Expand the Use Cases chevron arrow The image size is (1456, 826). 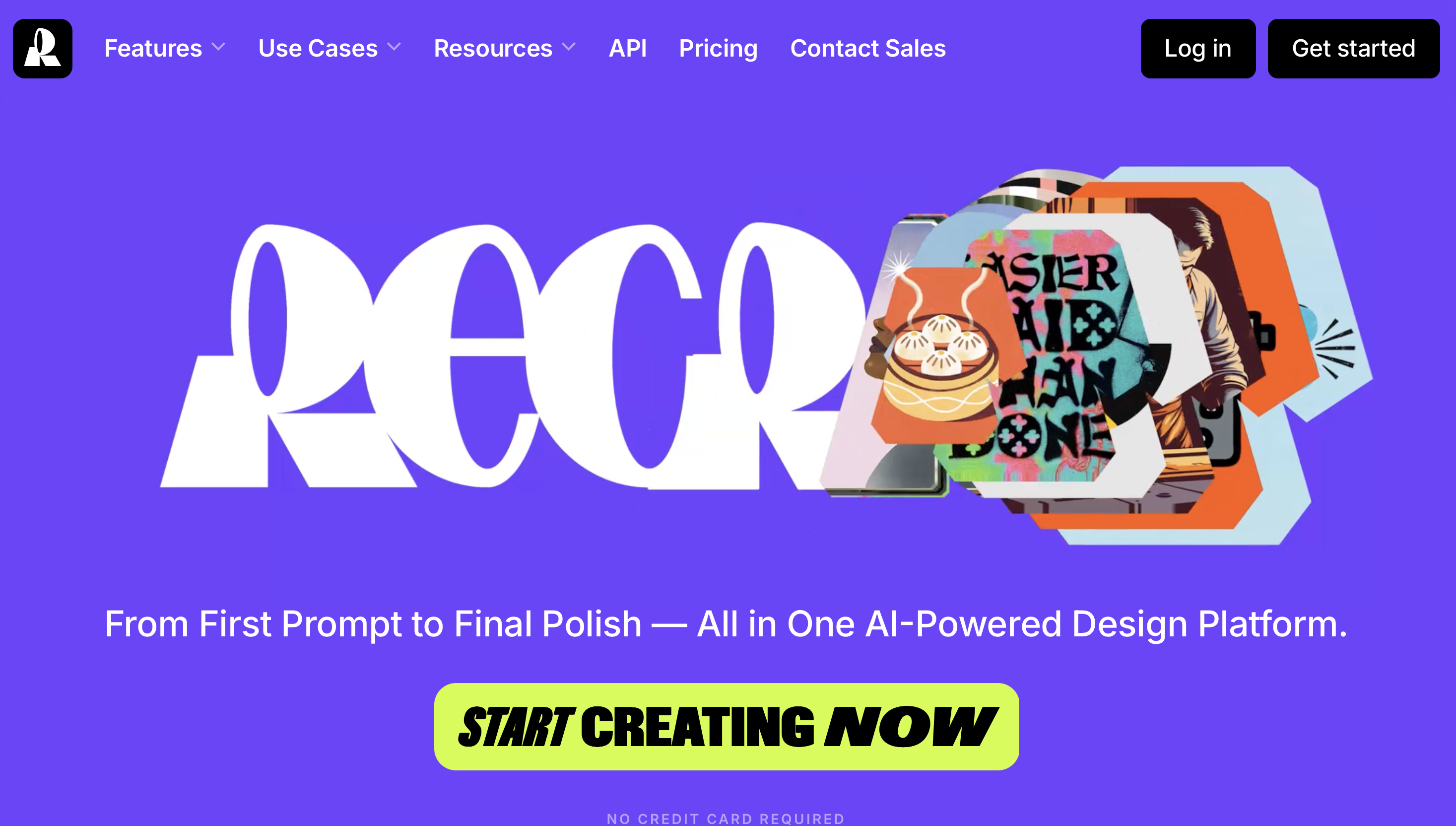point(394,47)
